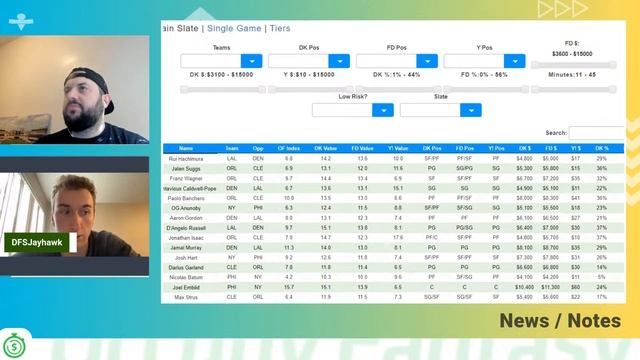Expand the Slate dropdown

[x=471, y=110]
